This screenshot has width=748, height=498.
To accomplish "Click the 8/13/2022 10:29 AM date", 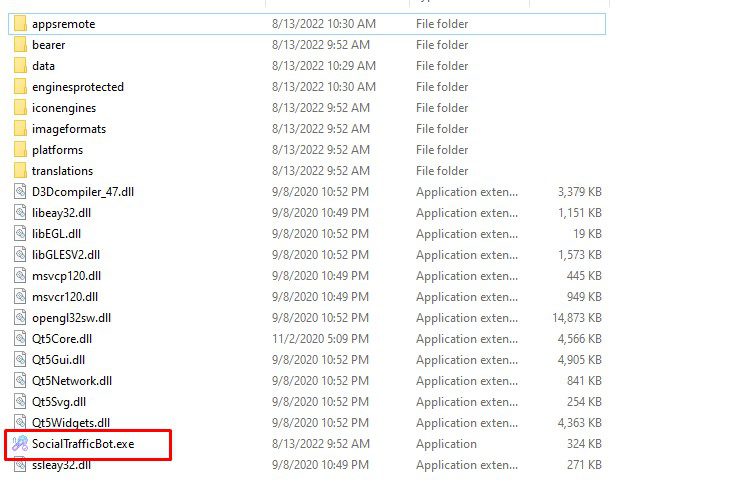I will [324, 66].
